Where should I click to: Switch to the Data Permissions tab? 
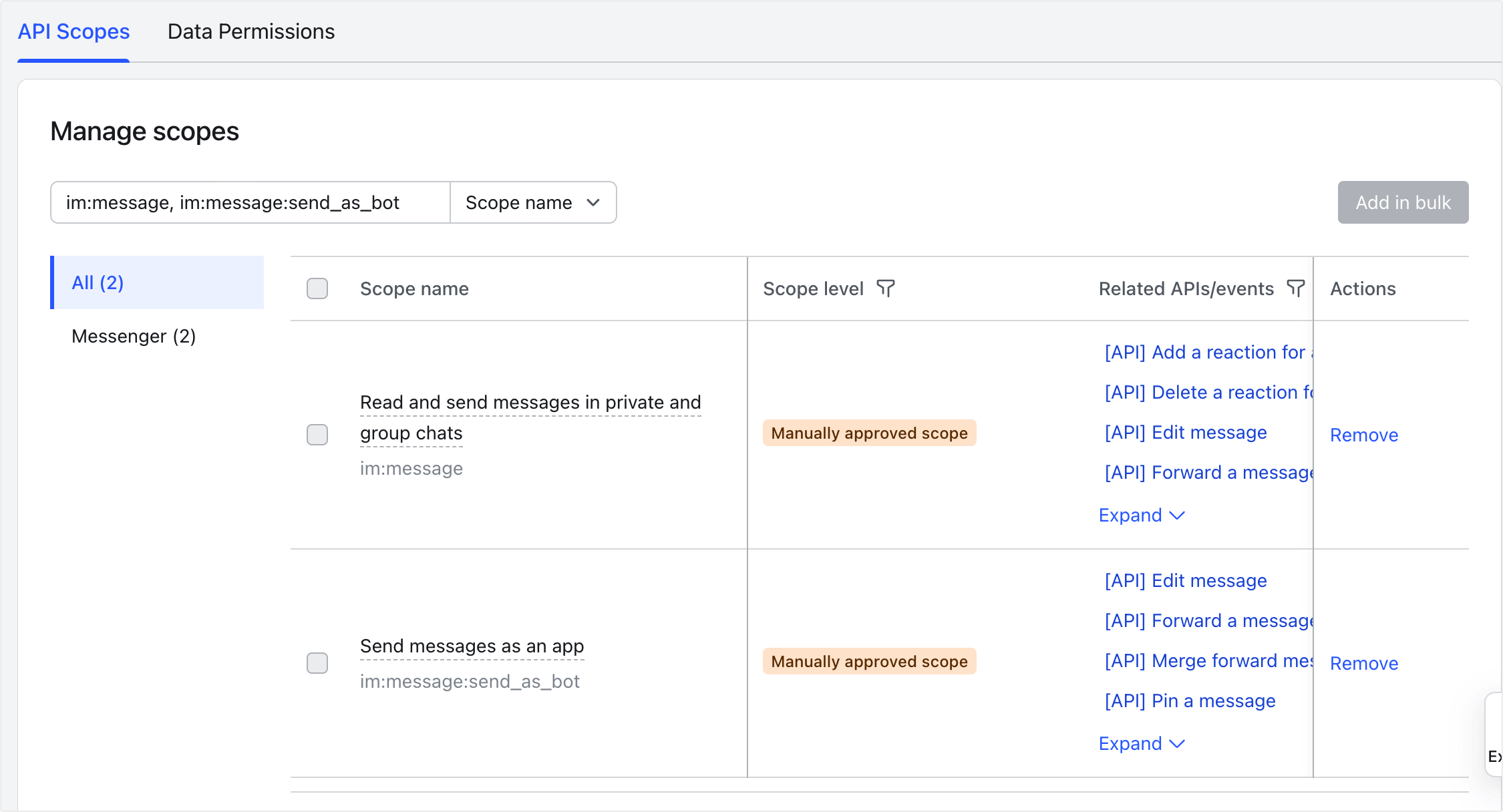pyautogui.click(x=251, y=31)
